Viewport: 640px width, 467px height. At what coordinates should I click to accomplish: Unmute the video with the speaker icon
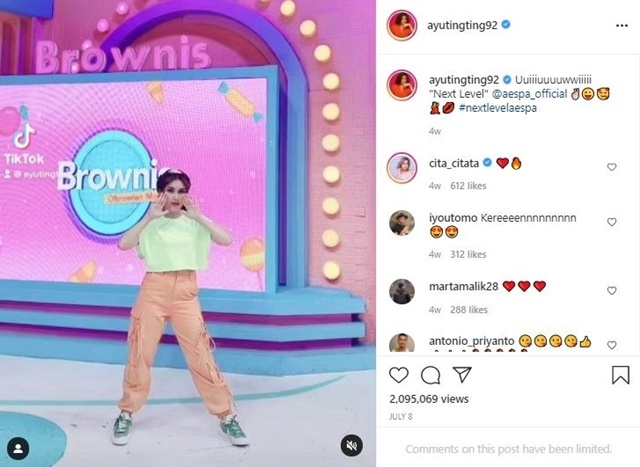click(352, 445)
